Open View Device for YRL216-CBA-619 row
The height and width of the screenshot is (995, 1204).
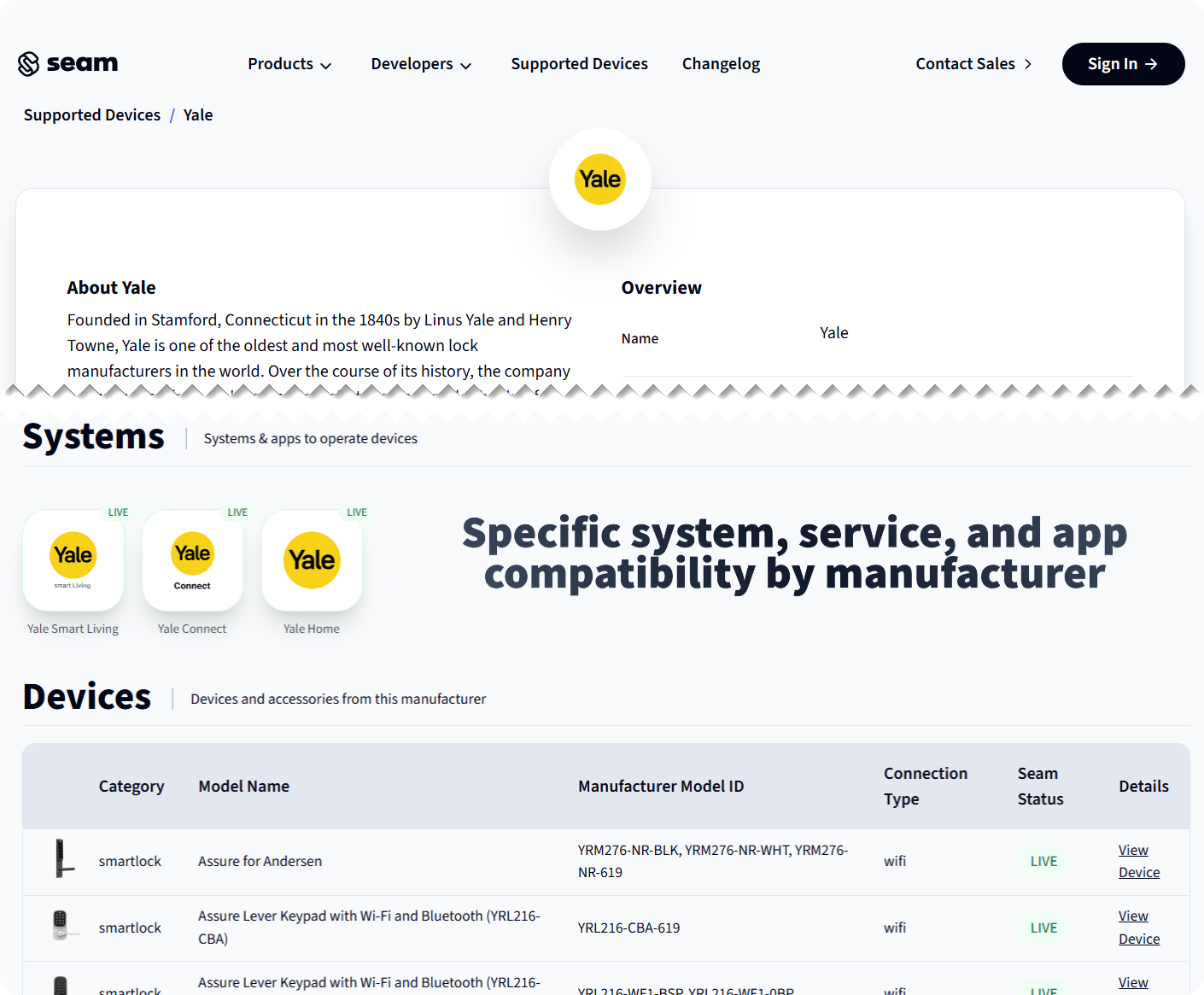(1139, 928)
